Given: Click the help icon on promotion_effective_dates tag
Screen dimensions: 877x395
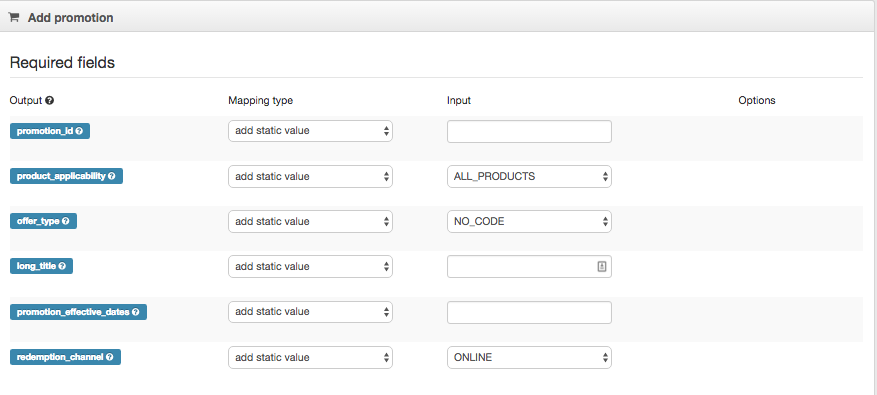Looking at the screenshot, I should click(135, 312).
